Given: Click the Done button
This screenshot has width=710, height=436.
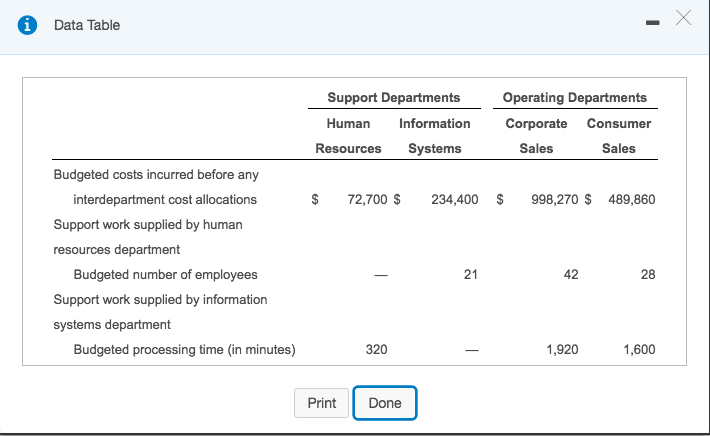Looking at the screenshot, I should pyautogui.click(x=385, y=403).
